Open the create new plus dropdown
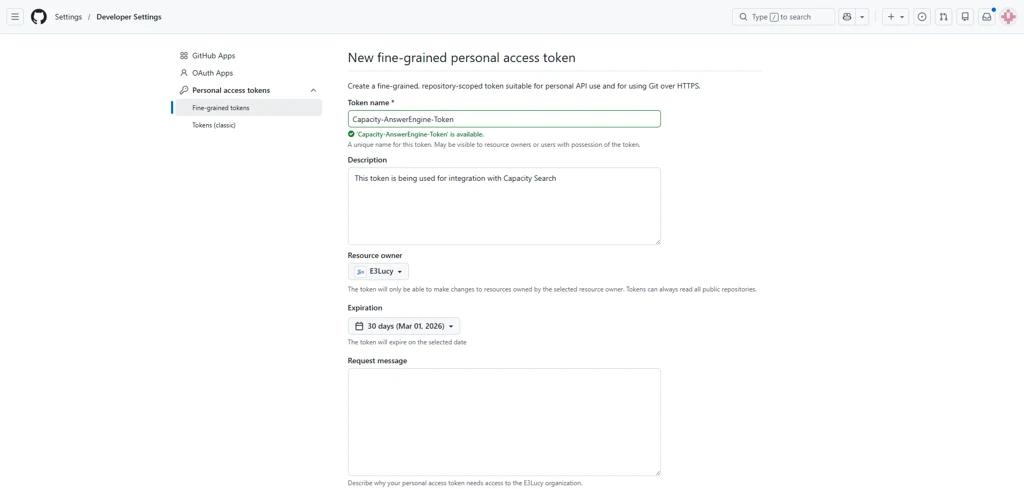Image resolution: width=1024 pixels, height=489 pixels. [x=895, y=17]
